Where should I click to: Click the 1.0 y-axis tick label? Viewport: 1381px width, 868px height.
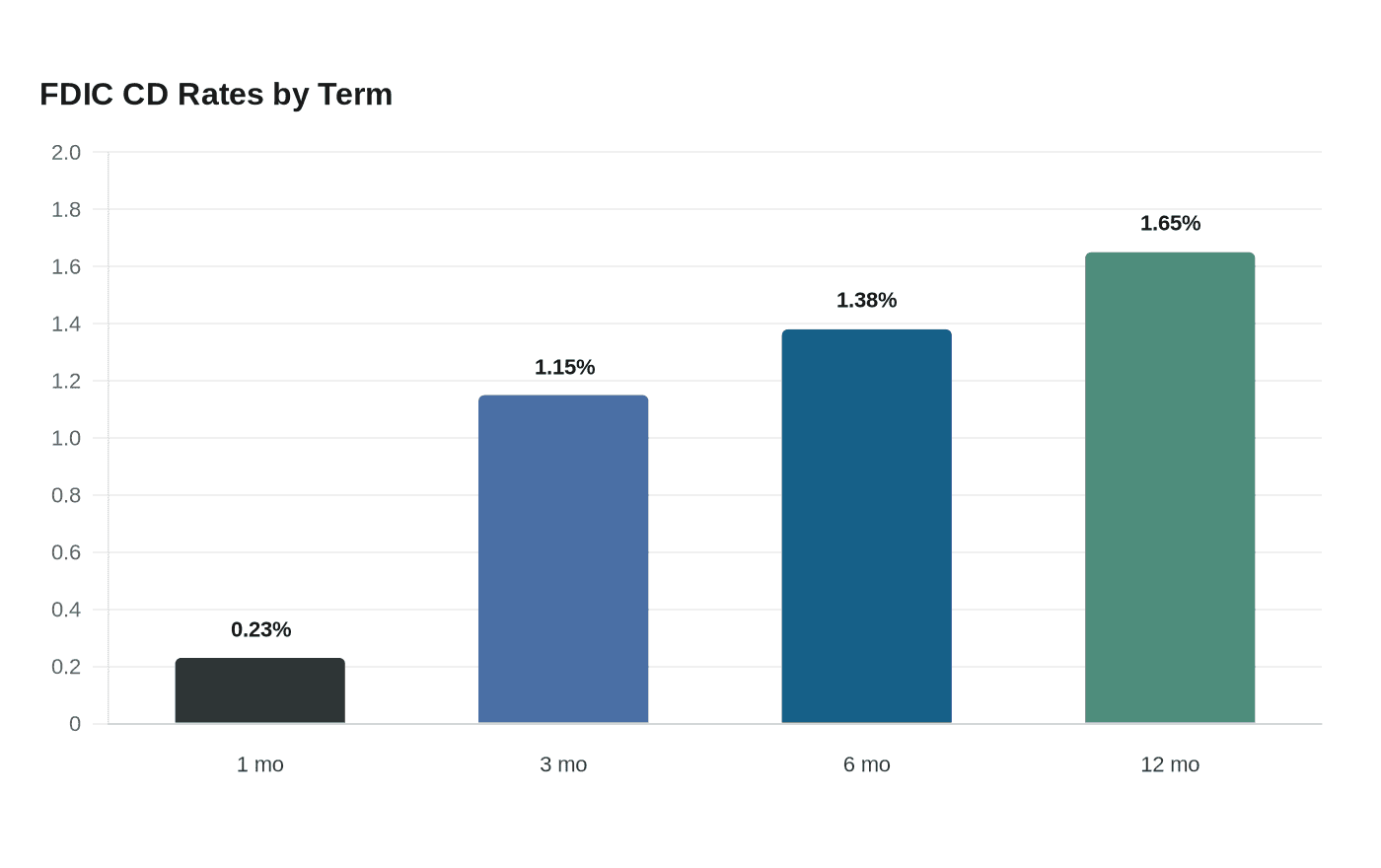click(66, 438)
